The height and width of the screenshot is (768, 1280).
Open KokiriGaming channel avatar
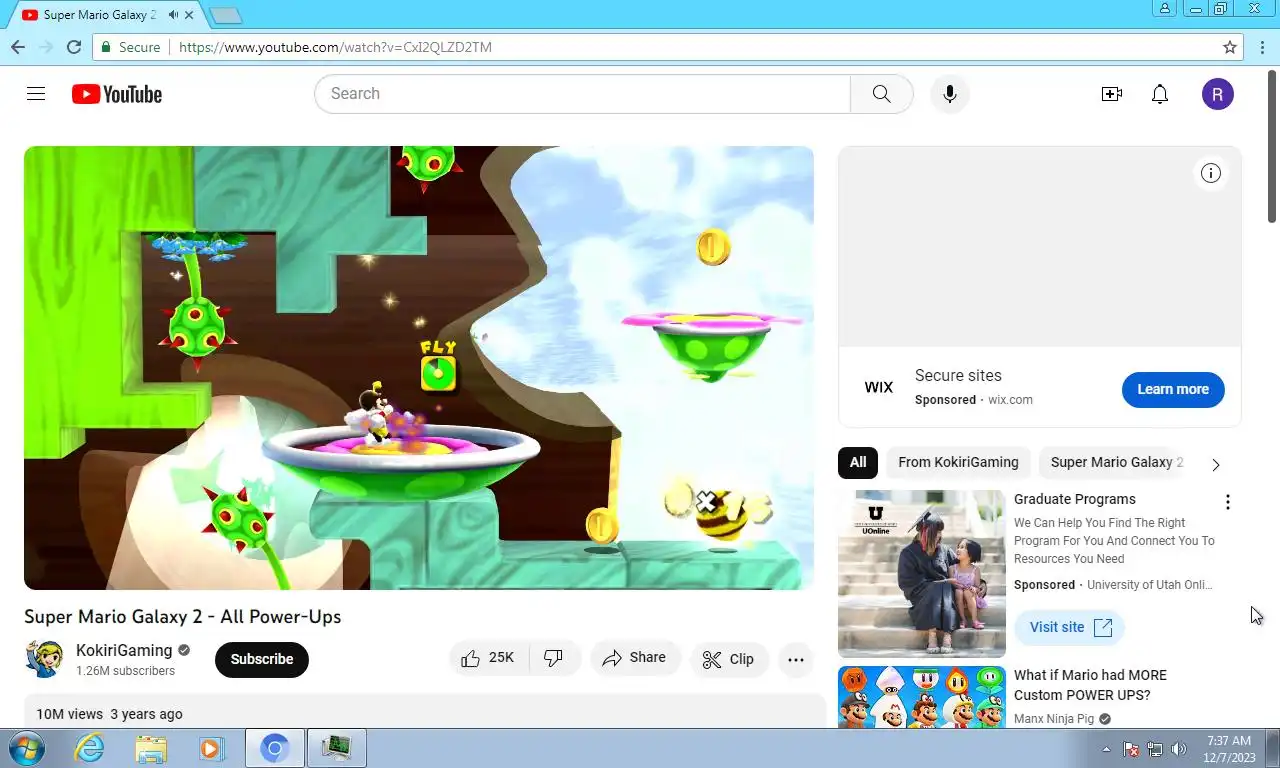tap(44, 659)
